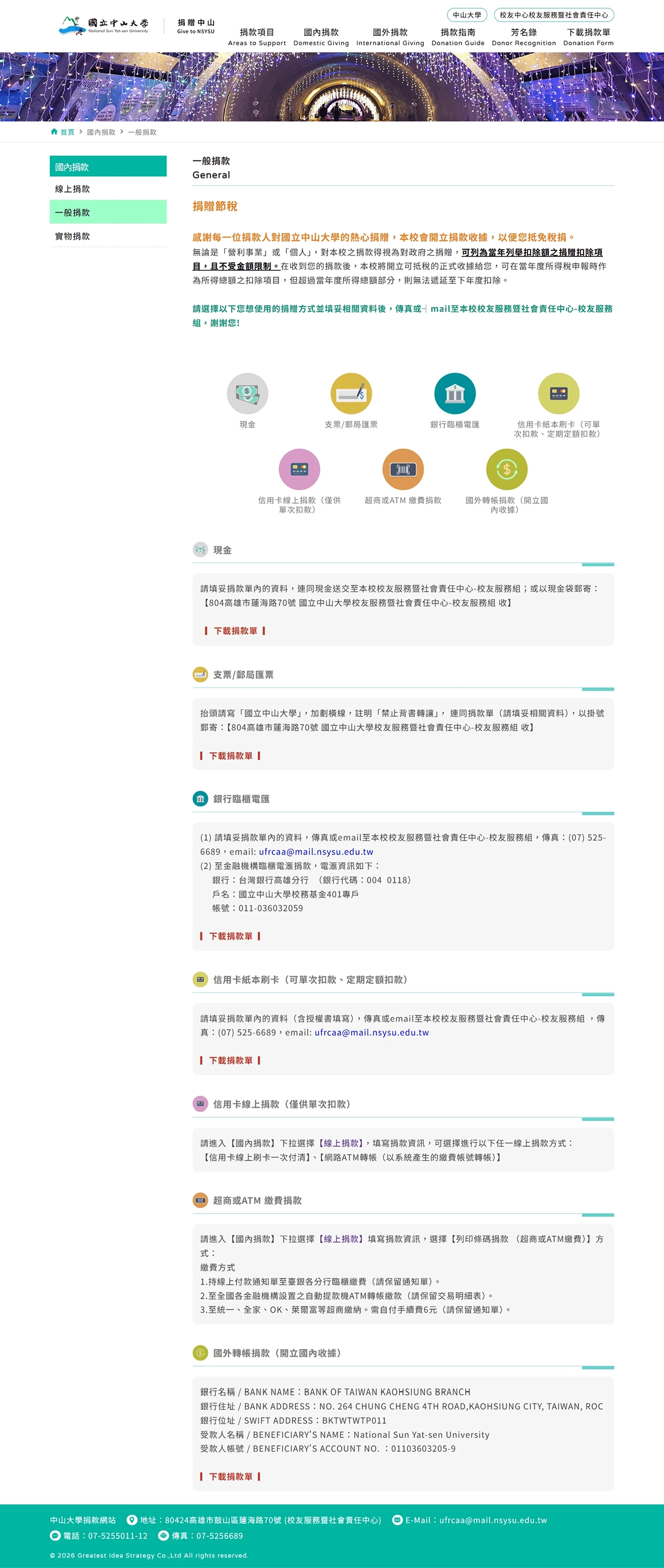This screenshot has width=664, height=1568.
Task: Click the small card icon beside 信用卡紙本刷卡 heading
Action: click(x=200, y=980)
